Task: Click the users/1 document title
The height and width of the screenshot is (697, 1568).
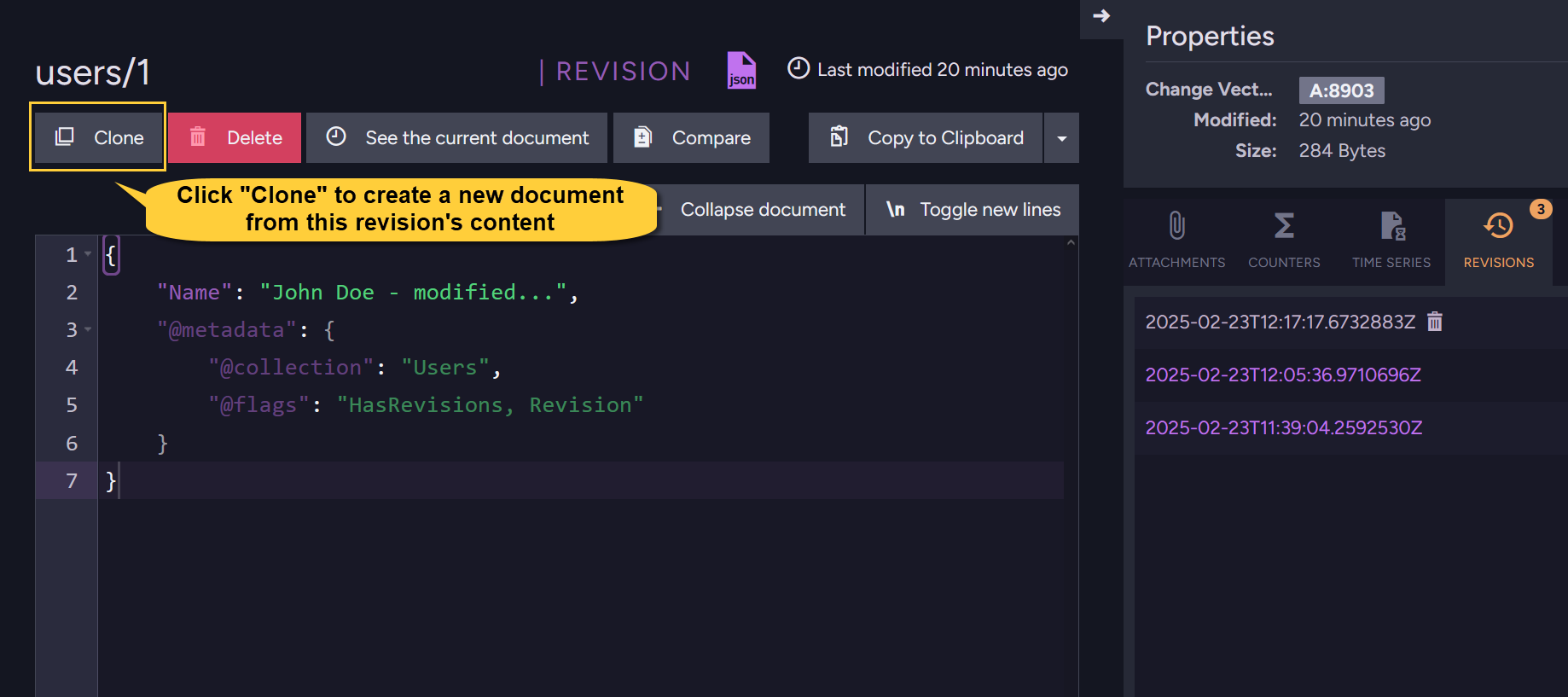Action: (93, 73)
